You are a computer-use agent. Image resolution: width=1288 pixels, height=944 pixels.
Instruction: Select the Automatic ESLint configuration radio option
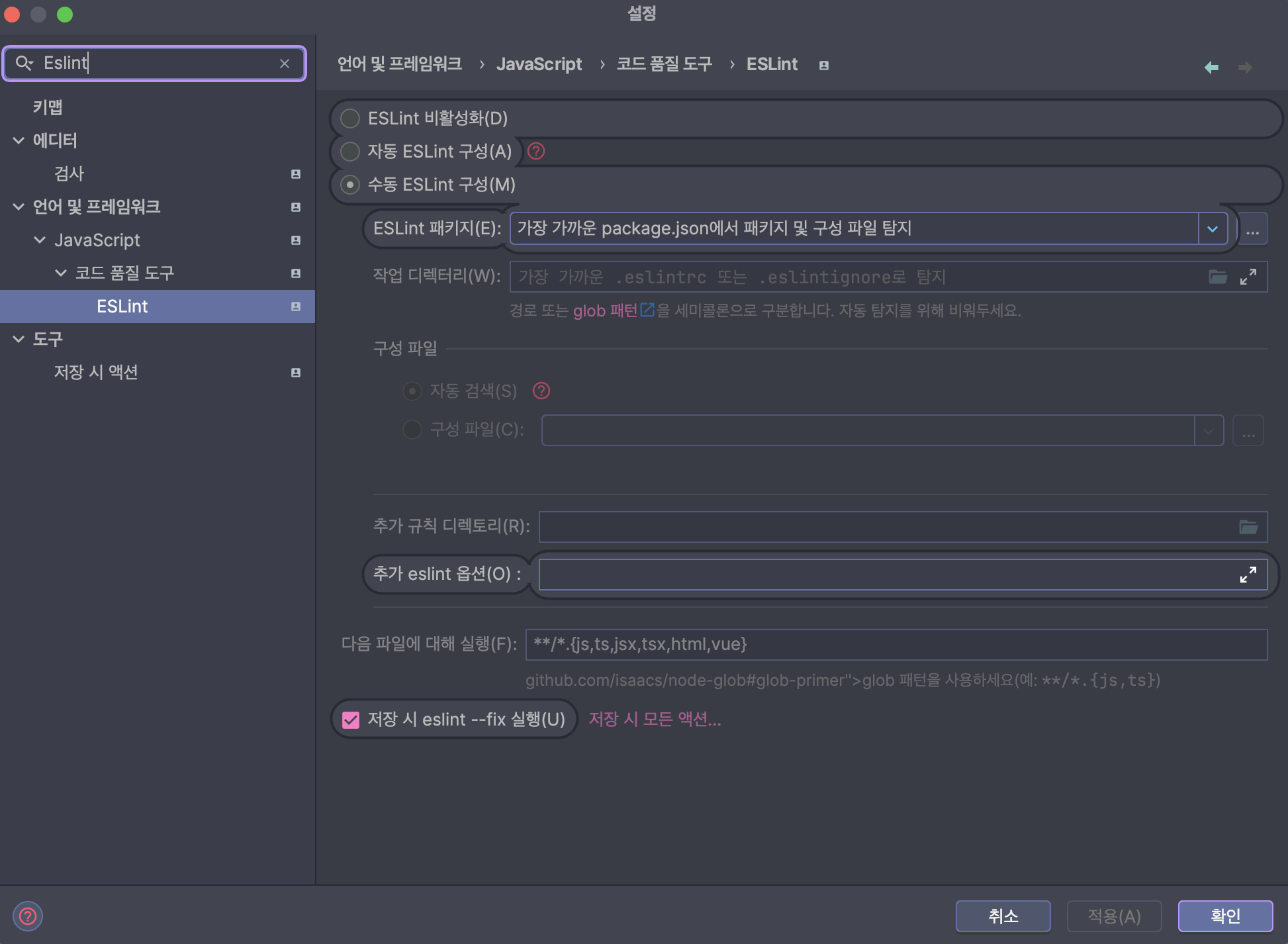(x=350, y=152)
